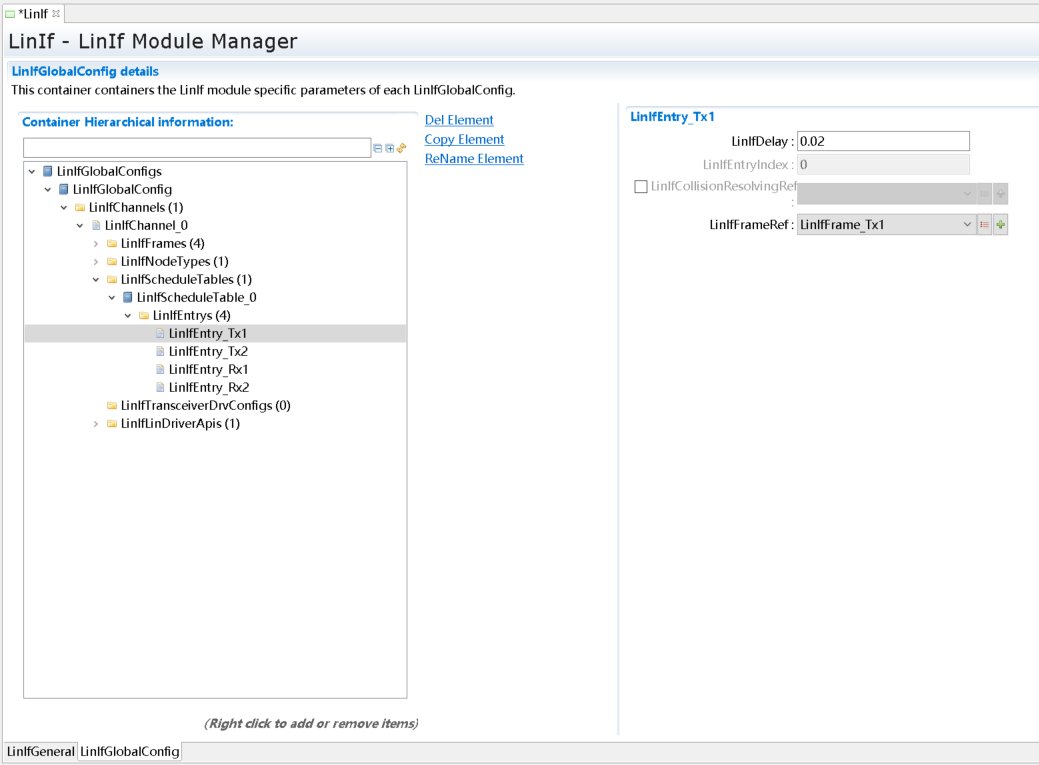Click the ReName Element link
Image resolution: width=1039 pixels, height=765 pixels.
[474, 158]
